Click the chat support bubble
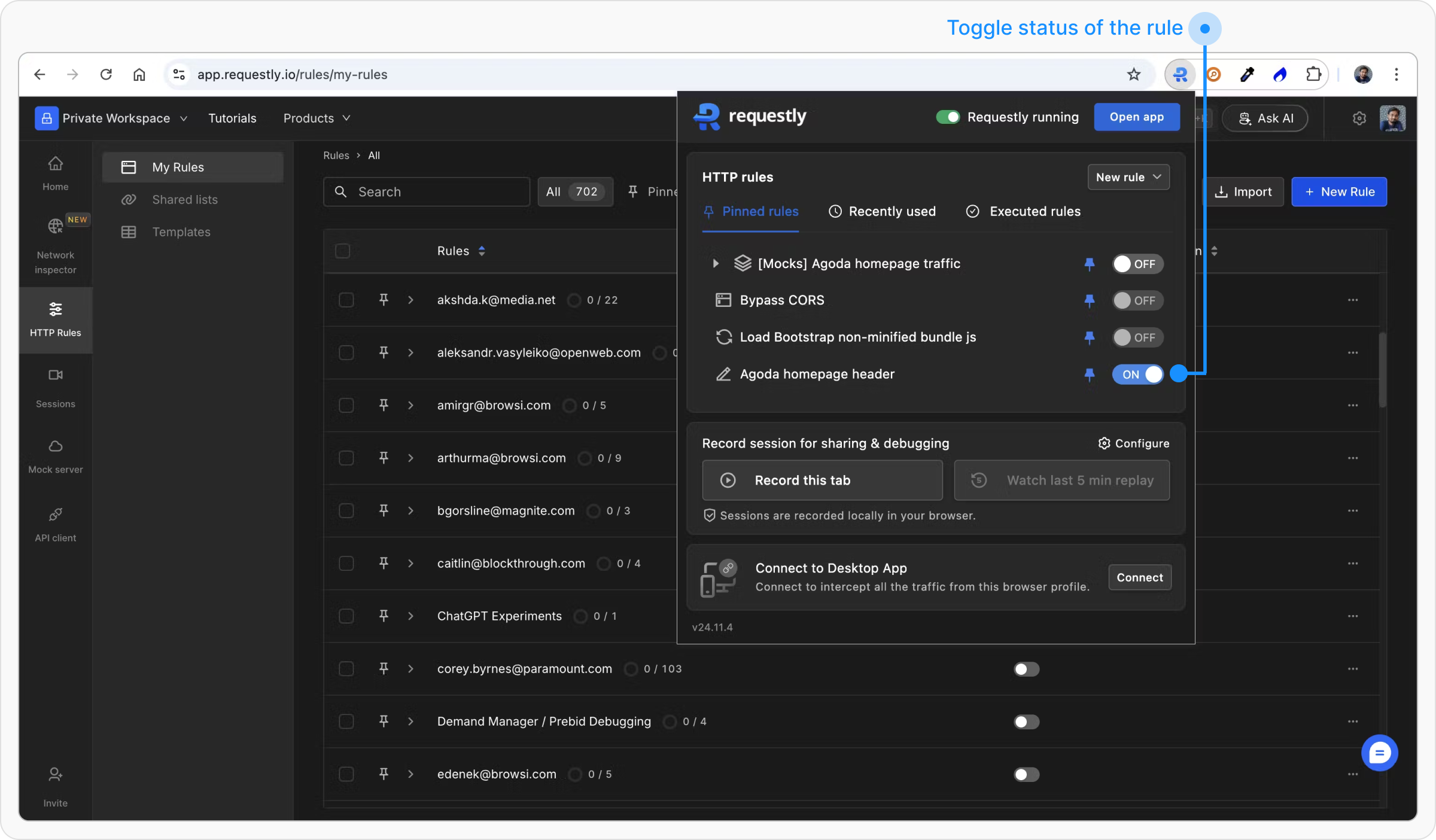Viewport: 1436px width, 840px height. click(x=1379, y=753)
